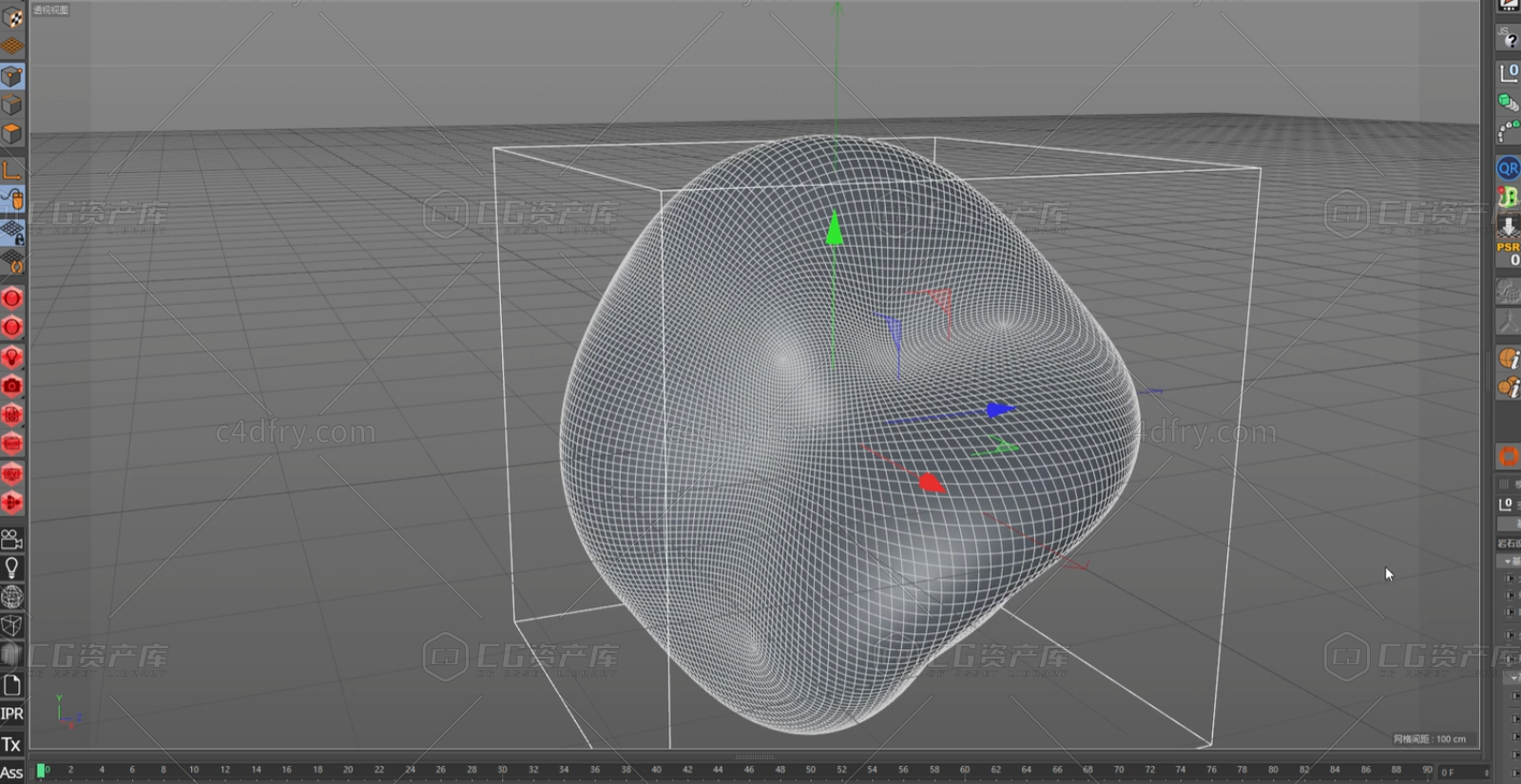Click the PSR 0 reset icon
This screenshot has height=784, width=1521.
tap(1509, 254)
